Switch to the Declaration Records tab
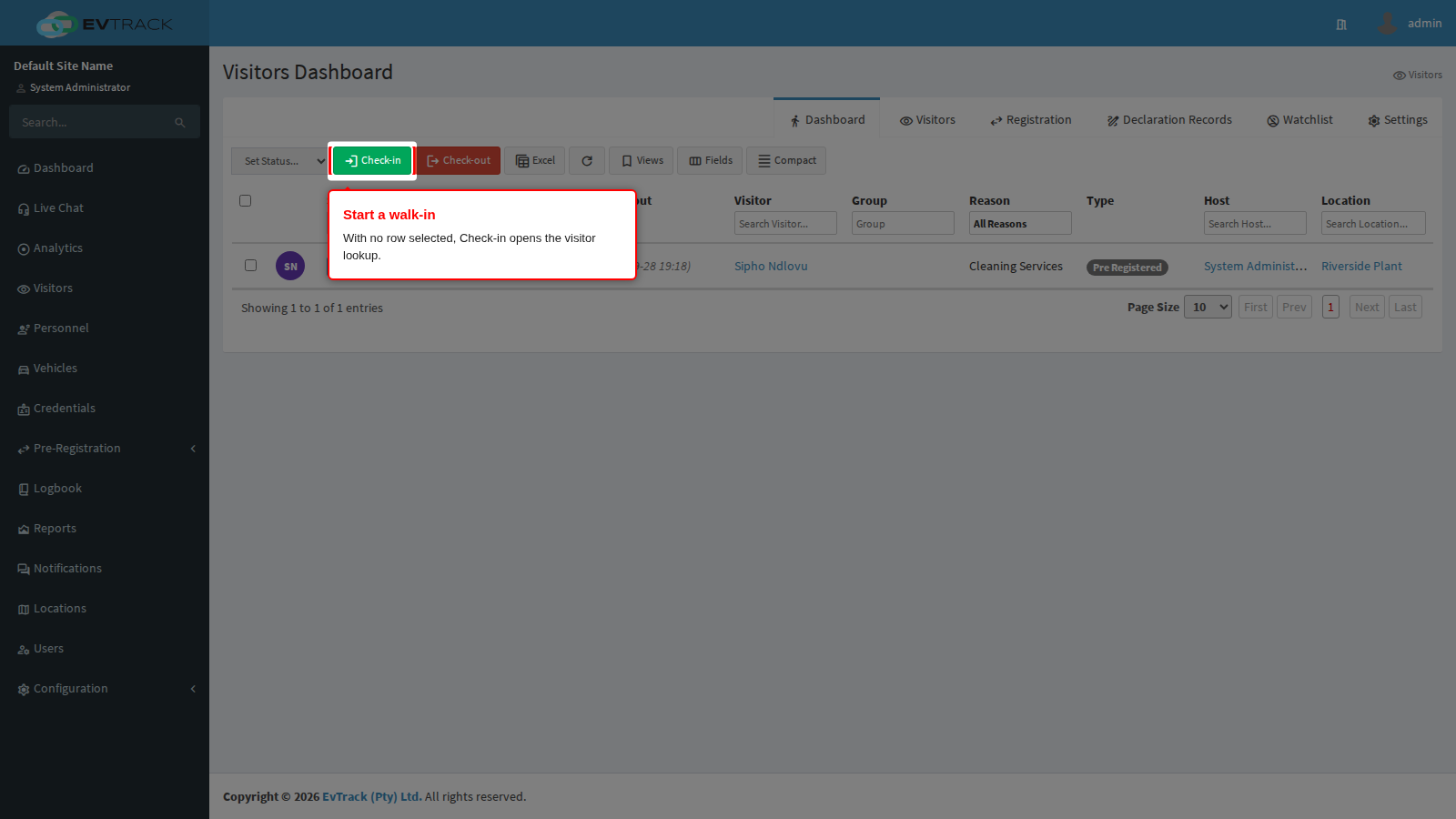 (1169, 120)
